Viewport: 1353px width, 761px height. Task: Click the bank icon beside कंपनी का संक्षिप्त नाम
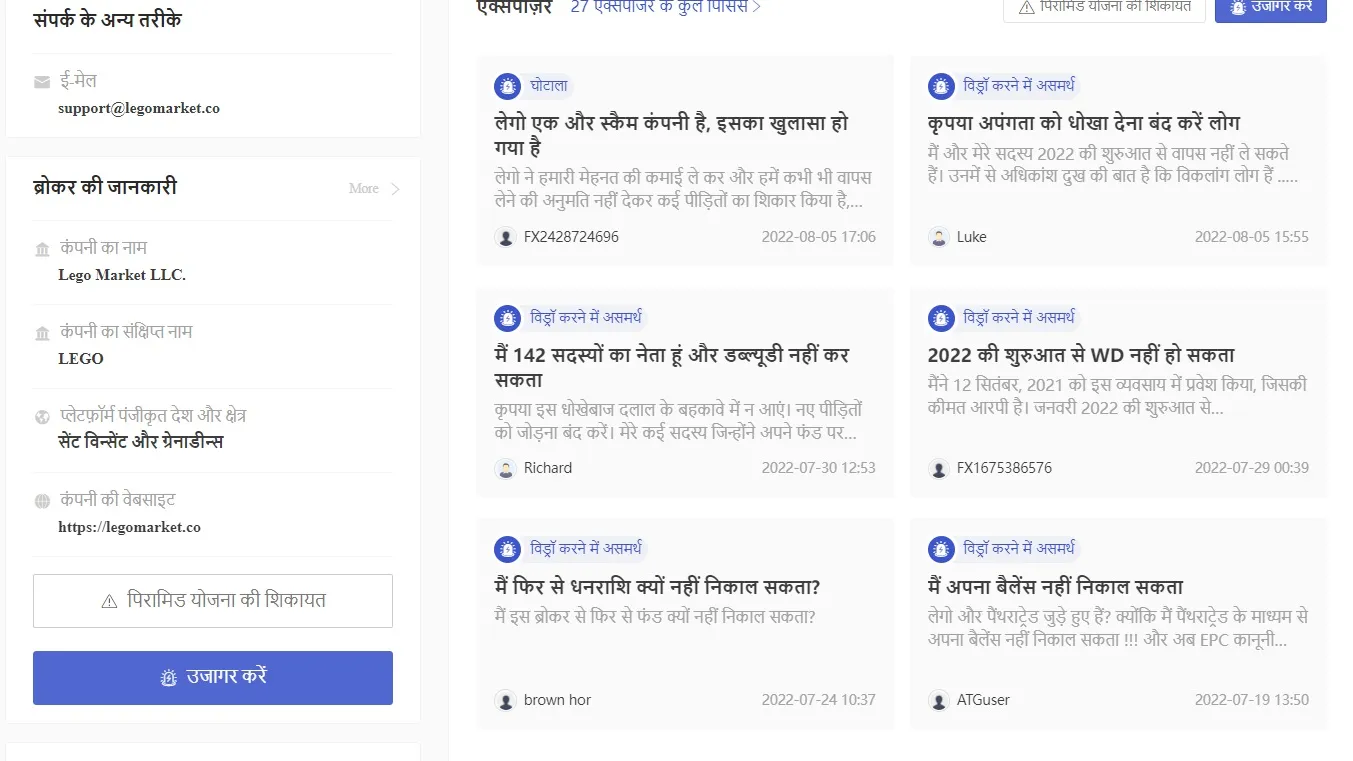(42, 333)
